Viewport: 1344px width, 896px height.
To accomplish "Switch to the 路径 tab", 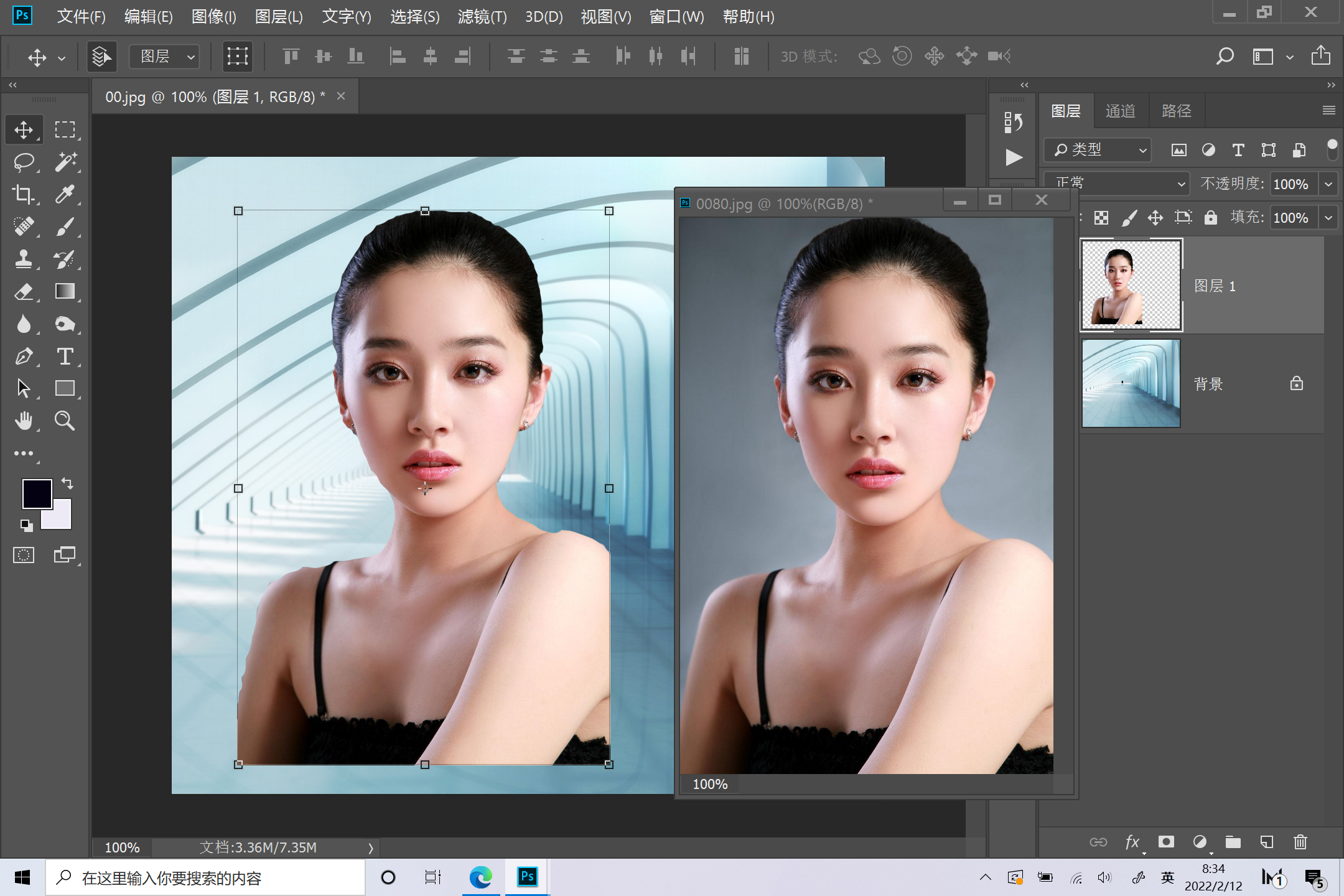I will coord(1176,111).
